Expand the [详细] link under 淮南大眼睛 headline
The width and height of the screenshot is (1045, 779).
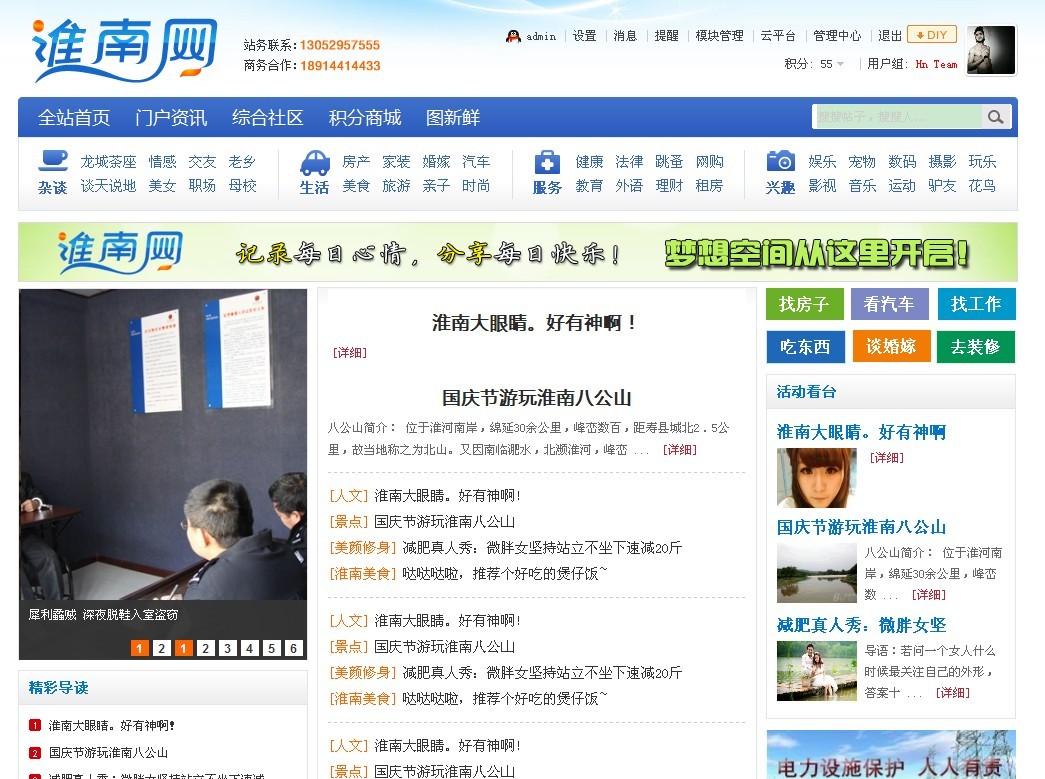click(349, 352)
